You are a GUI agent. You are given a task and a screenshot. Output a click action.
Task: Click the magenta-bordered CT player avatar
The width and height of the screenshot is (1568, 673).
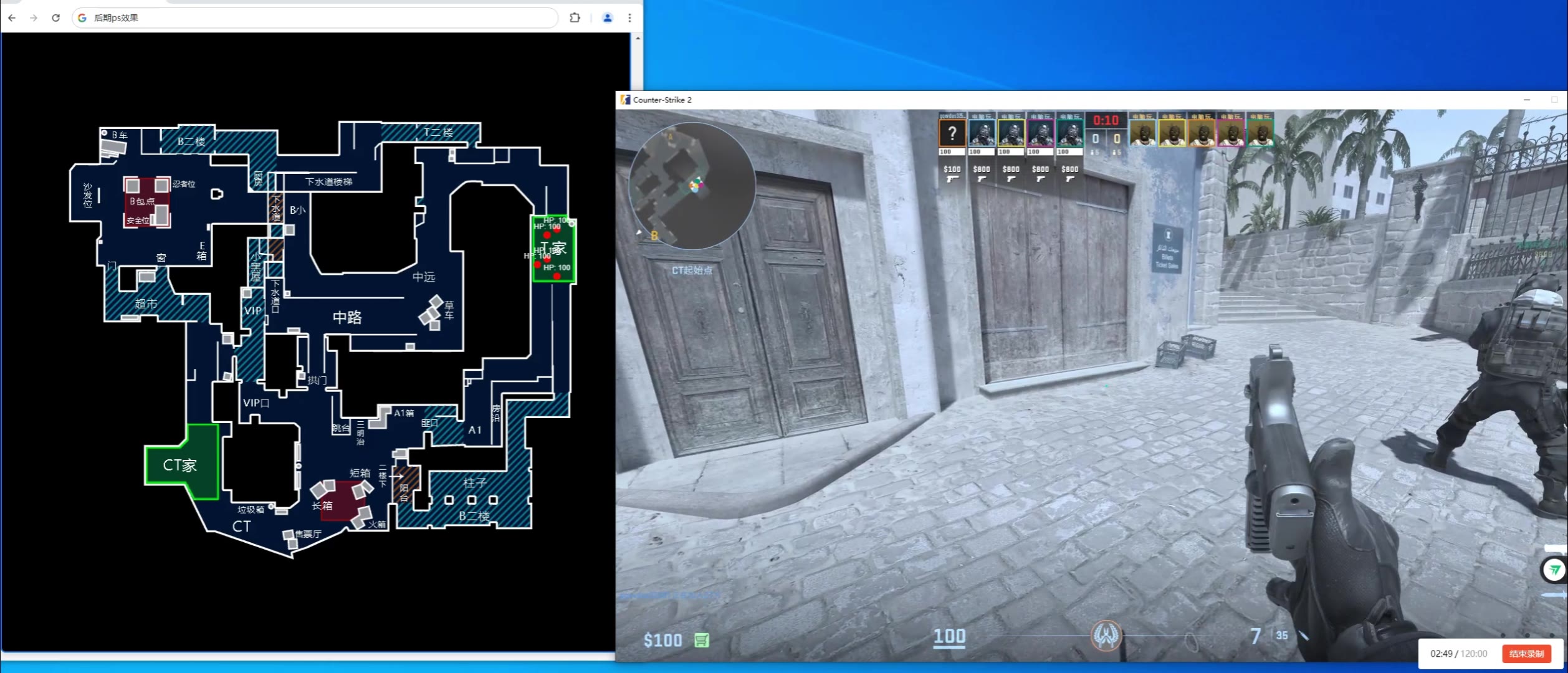coord(1040,133)
